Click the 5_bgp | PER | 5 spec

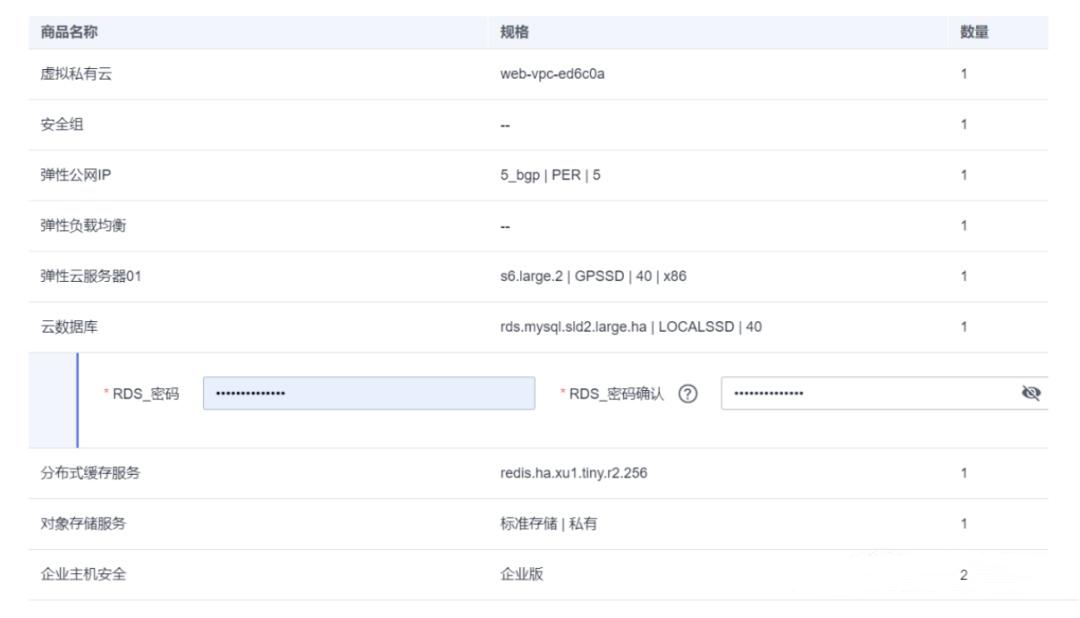550,175
